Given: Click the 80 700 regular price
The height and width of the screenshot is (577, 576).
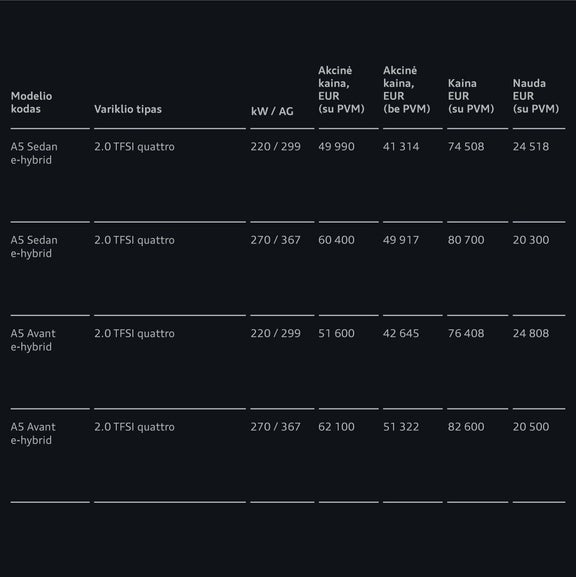Looking at the screenshot, I should tap(466, 240).
